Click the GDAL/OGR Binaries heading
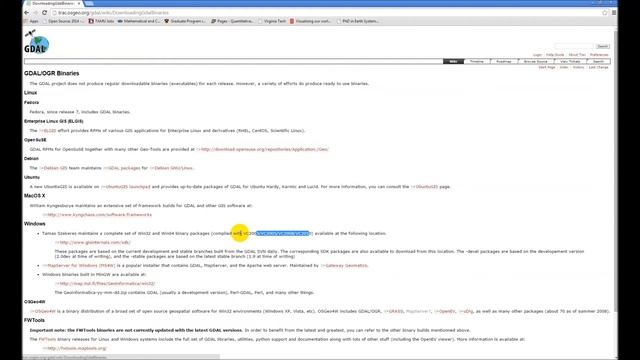The height and width of the screenshot is (360, 640). [51, 73]
